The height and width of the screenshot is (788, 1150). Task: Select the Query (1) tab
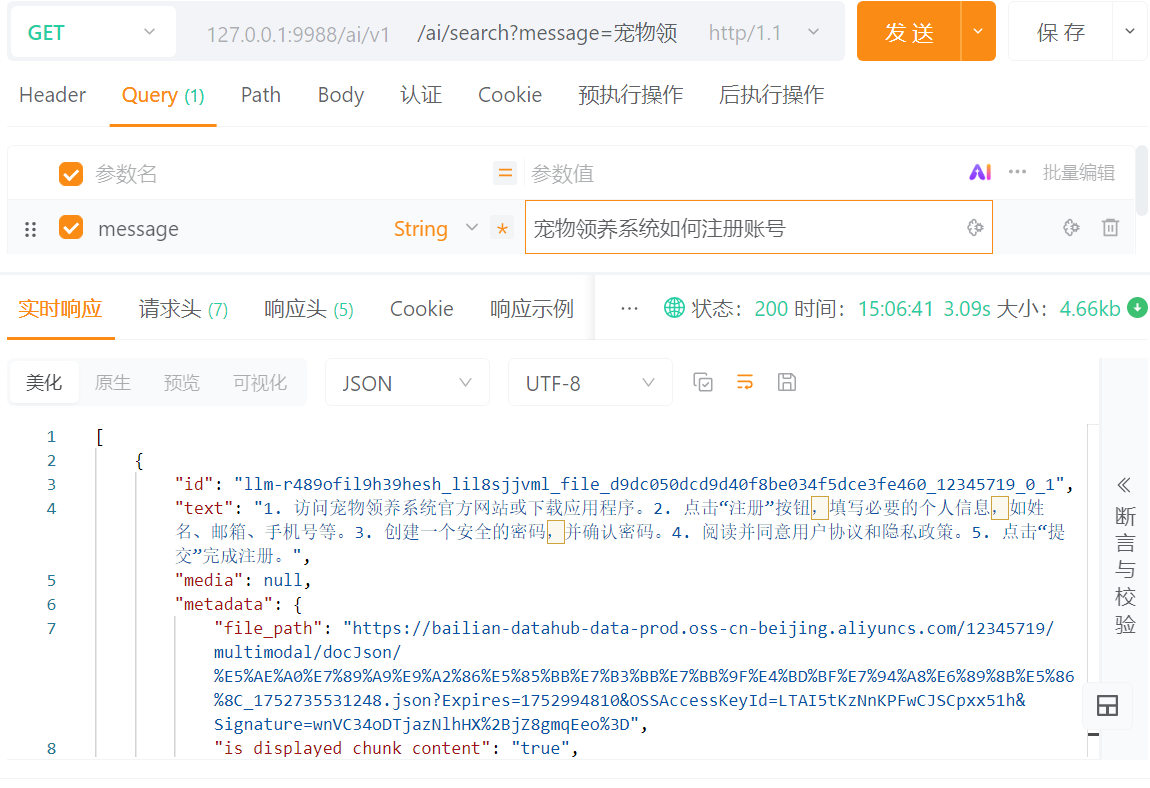coord(163,95)
